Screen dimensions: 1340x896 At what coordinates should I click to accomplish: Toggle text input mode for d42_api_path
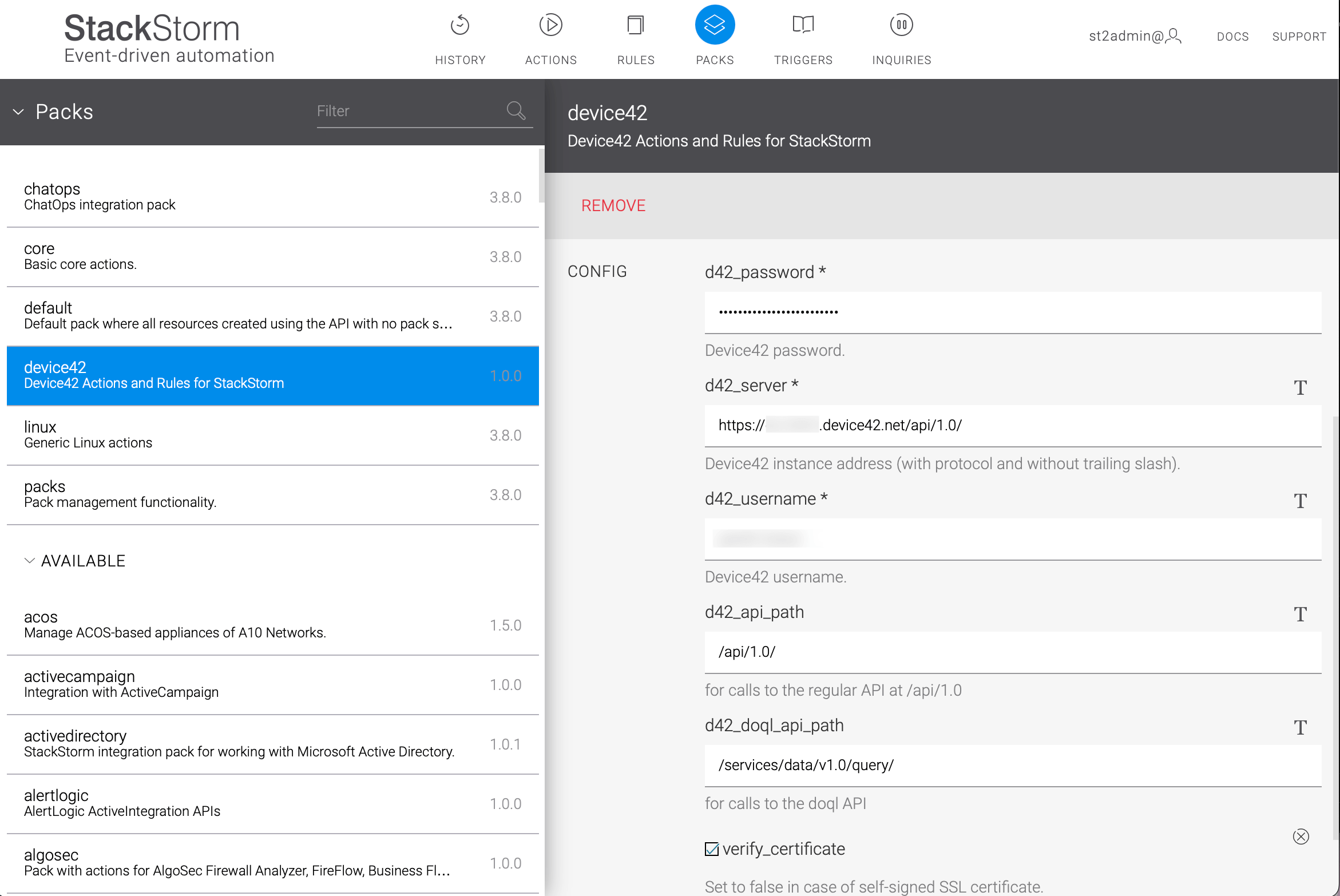(1301, 614)
